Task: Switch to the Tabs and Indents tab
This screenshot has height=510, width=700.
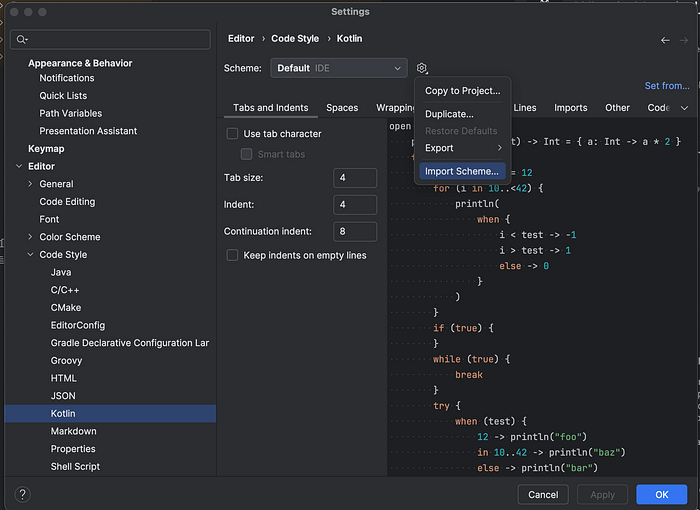Action: pos(271,108)
